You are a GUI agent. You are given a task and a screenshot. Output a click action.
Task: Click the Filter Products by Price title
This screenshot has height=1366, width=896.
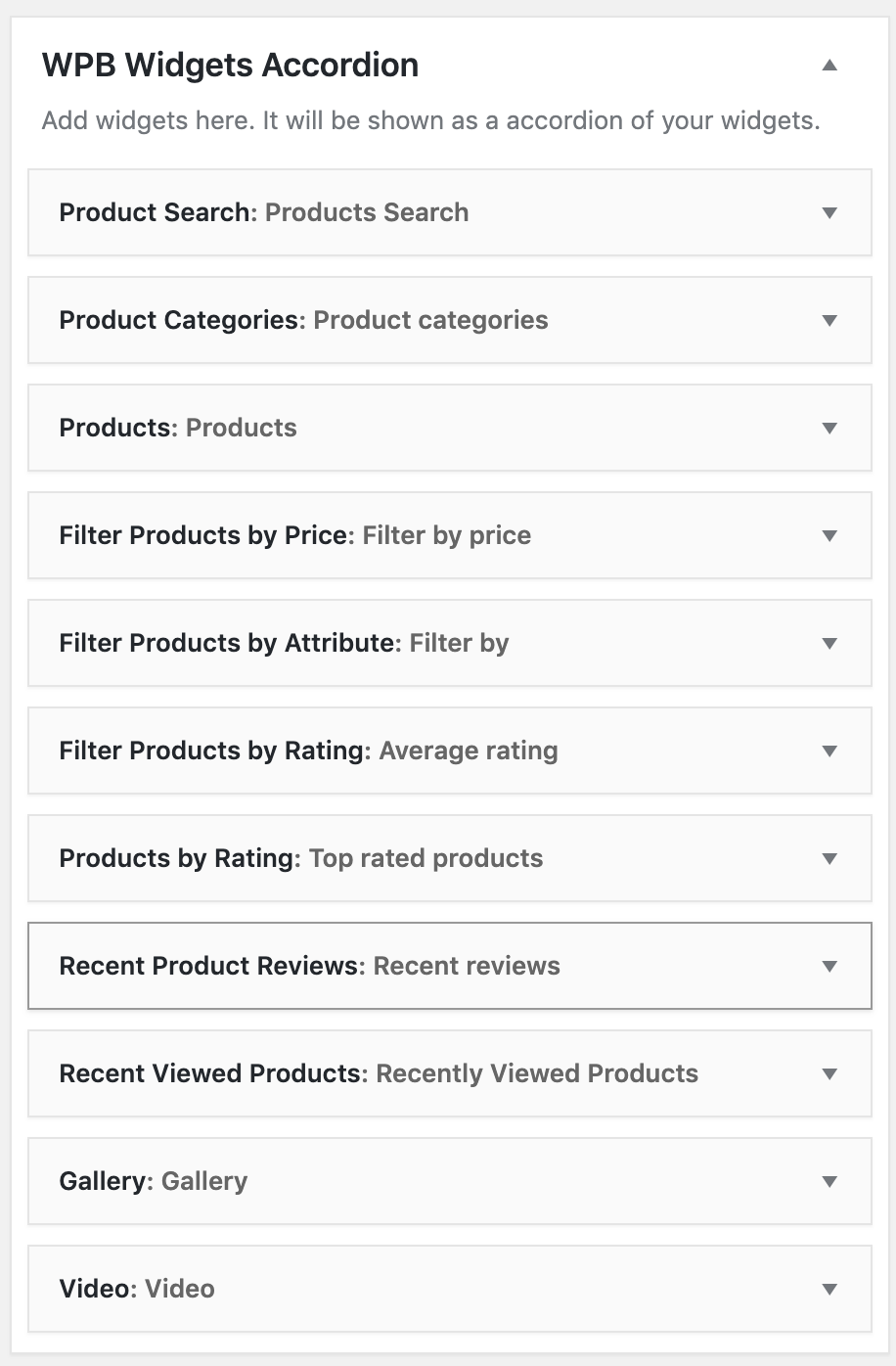(295, 535)
